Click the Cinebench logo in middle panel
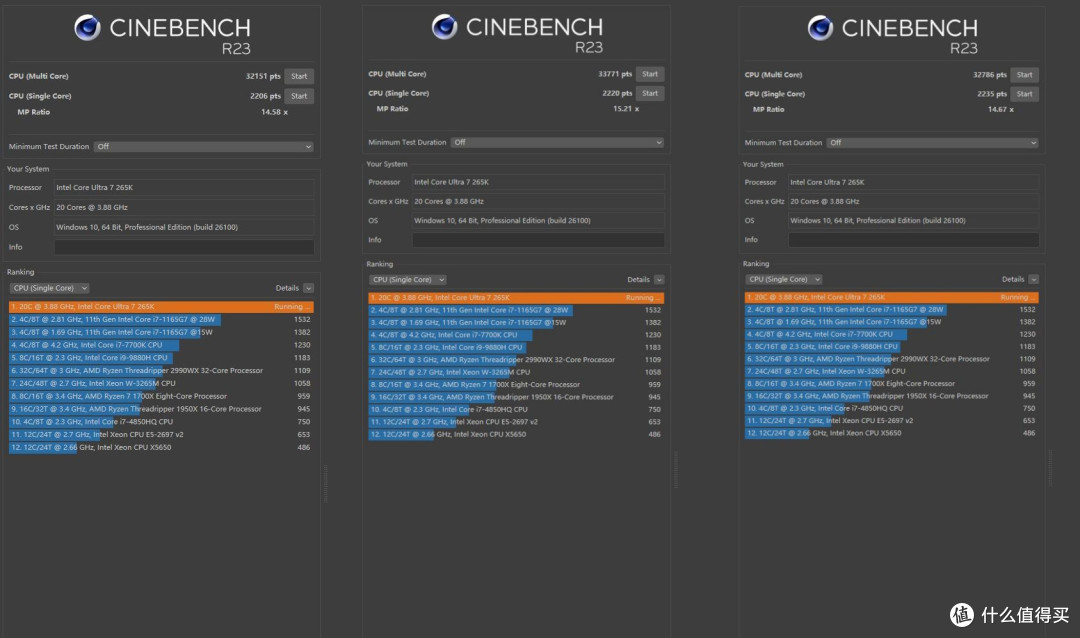The height and width of the screenshot is (638, 1080). [444, 27]
